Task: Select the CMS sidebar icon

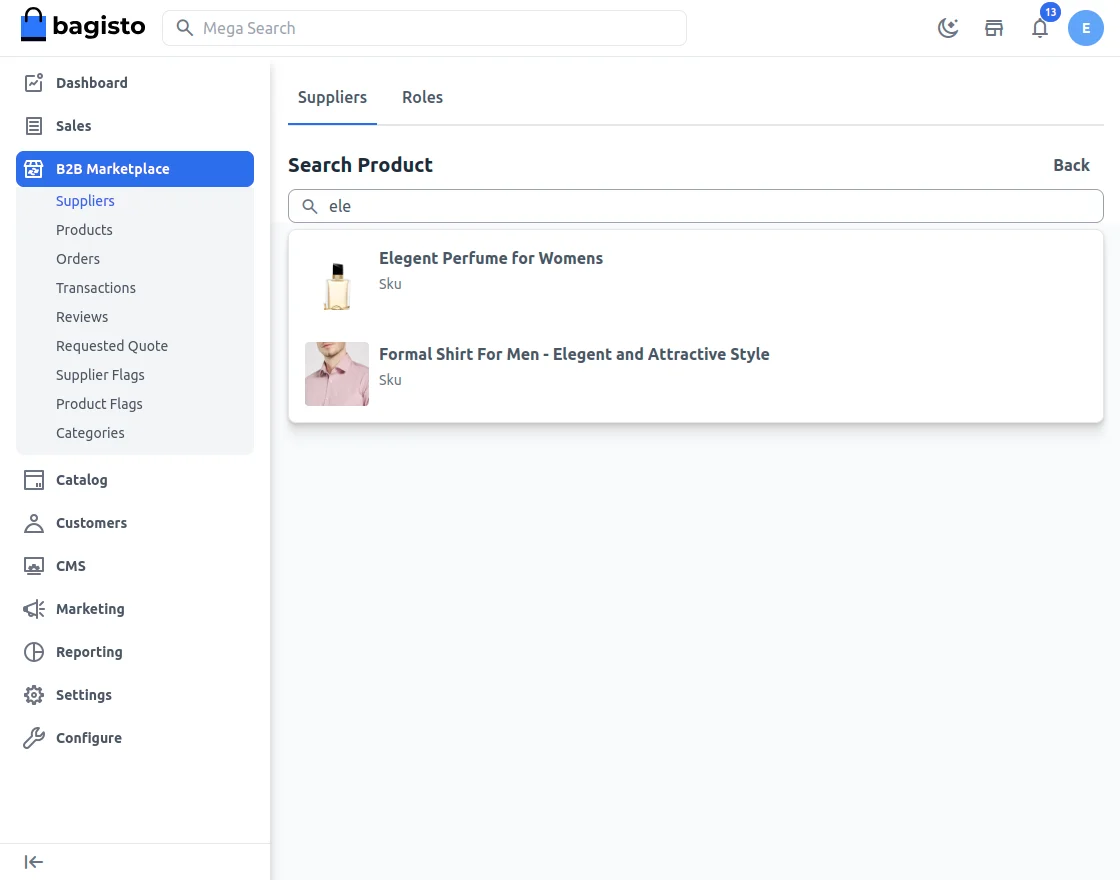Action: 32,566
